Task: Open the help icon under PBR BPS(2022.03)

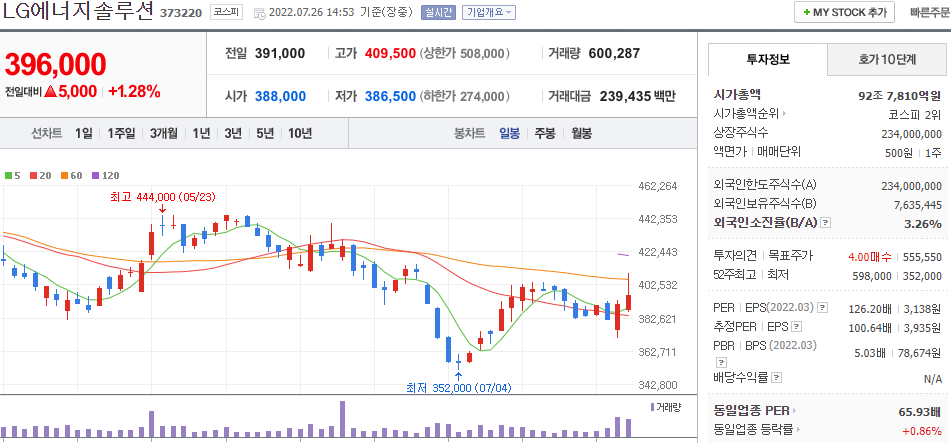Action: tap(722, 362)
